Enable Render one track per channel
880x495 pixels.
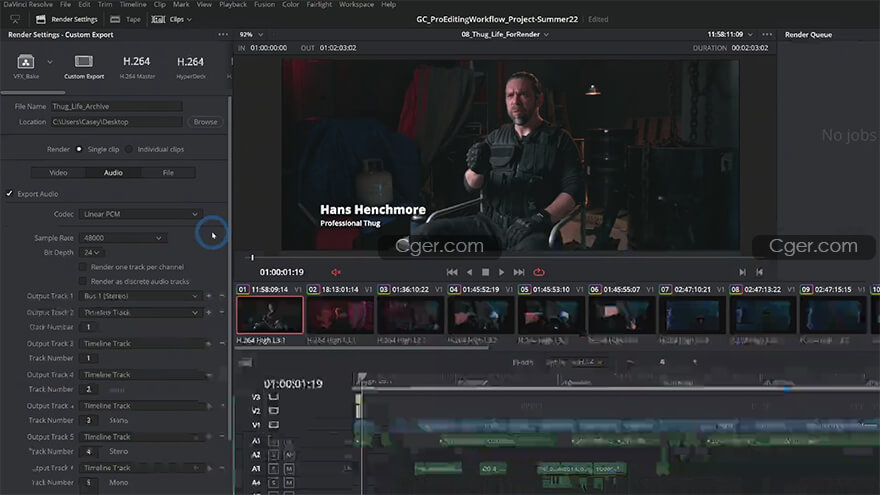[x=83, y=267]
